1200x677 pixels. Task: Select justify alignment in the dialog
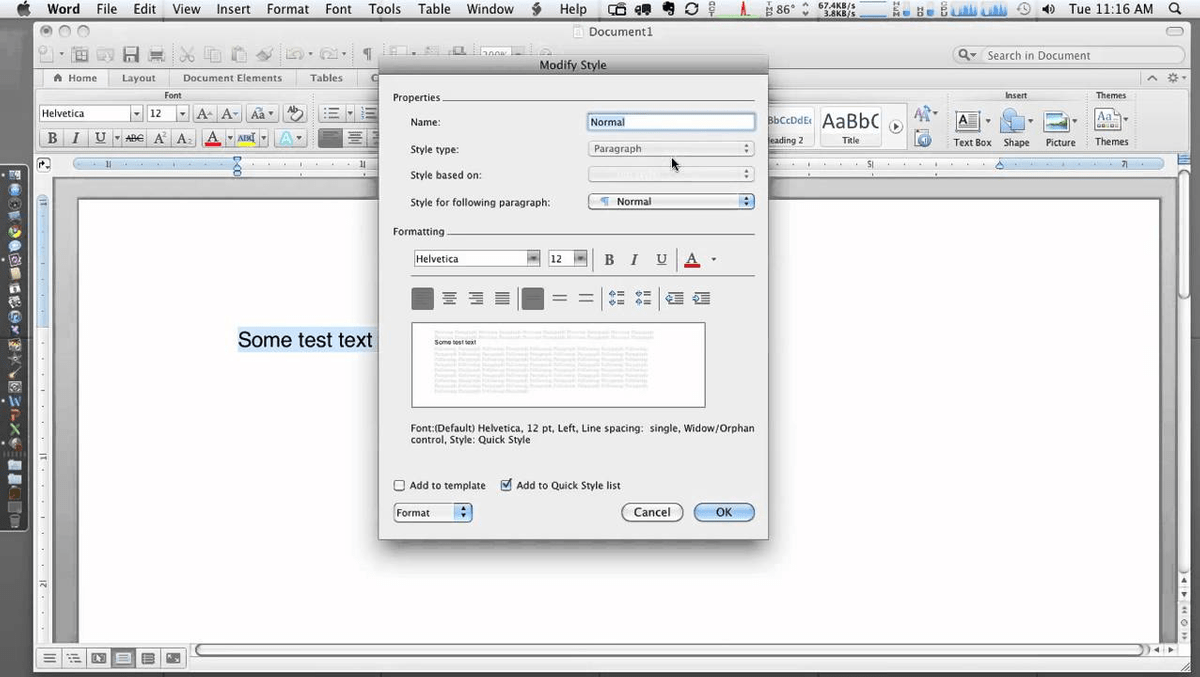501,297
